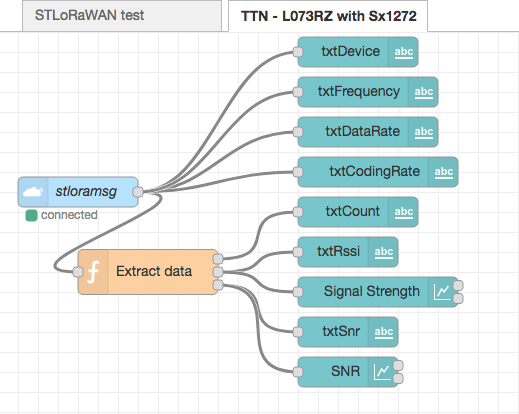Click the top output port of Extract data
This screenshot has height=414, width=519.
click(218, 259)
